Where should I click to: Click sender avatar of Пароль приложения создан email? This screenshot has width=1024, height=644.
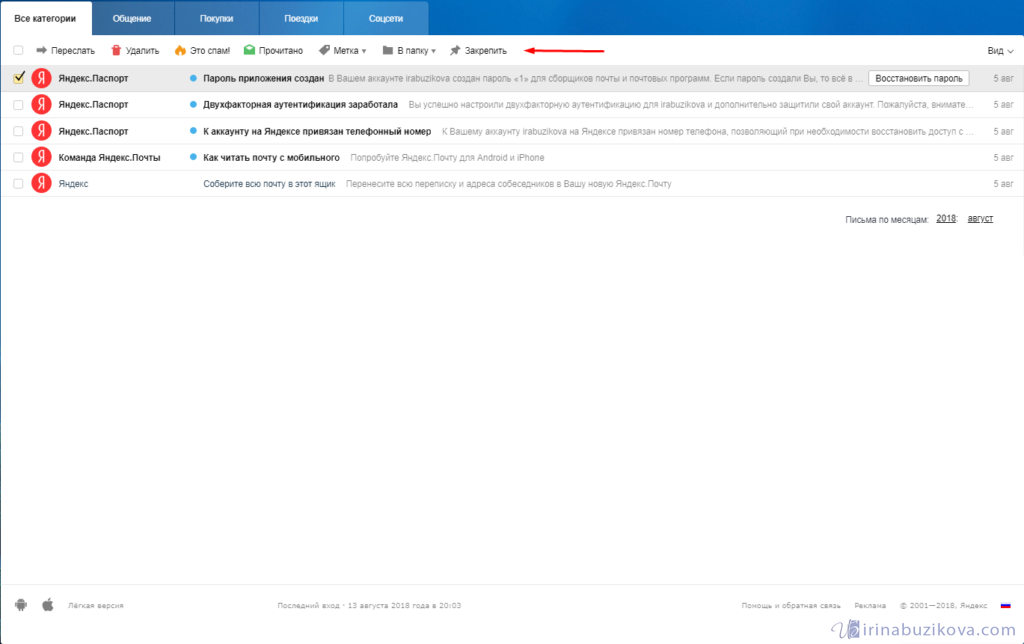click(42, 78)
